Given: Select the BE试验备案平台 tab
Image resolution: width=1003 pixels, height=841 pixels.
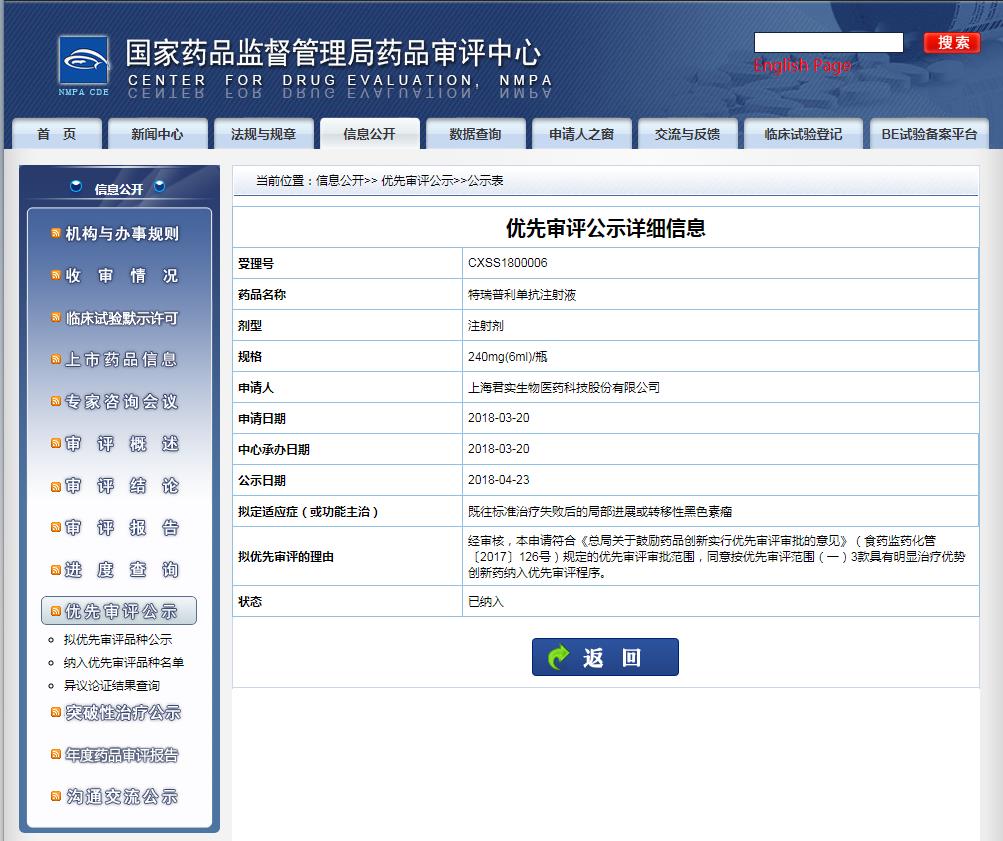Looking at the screenshot, I should [928, 134].
